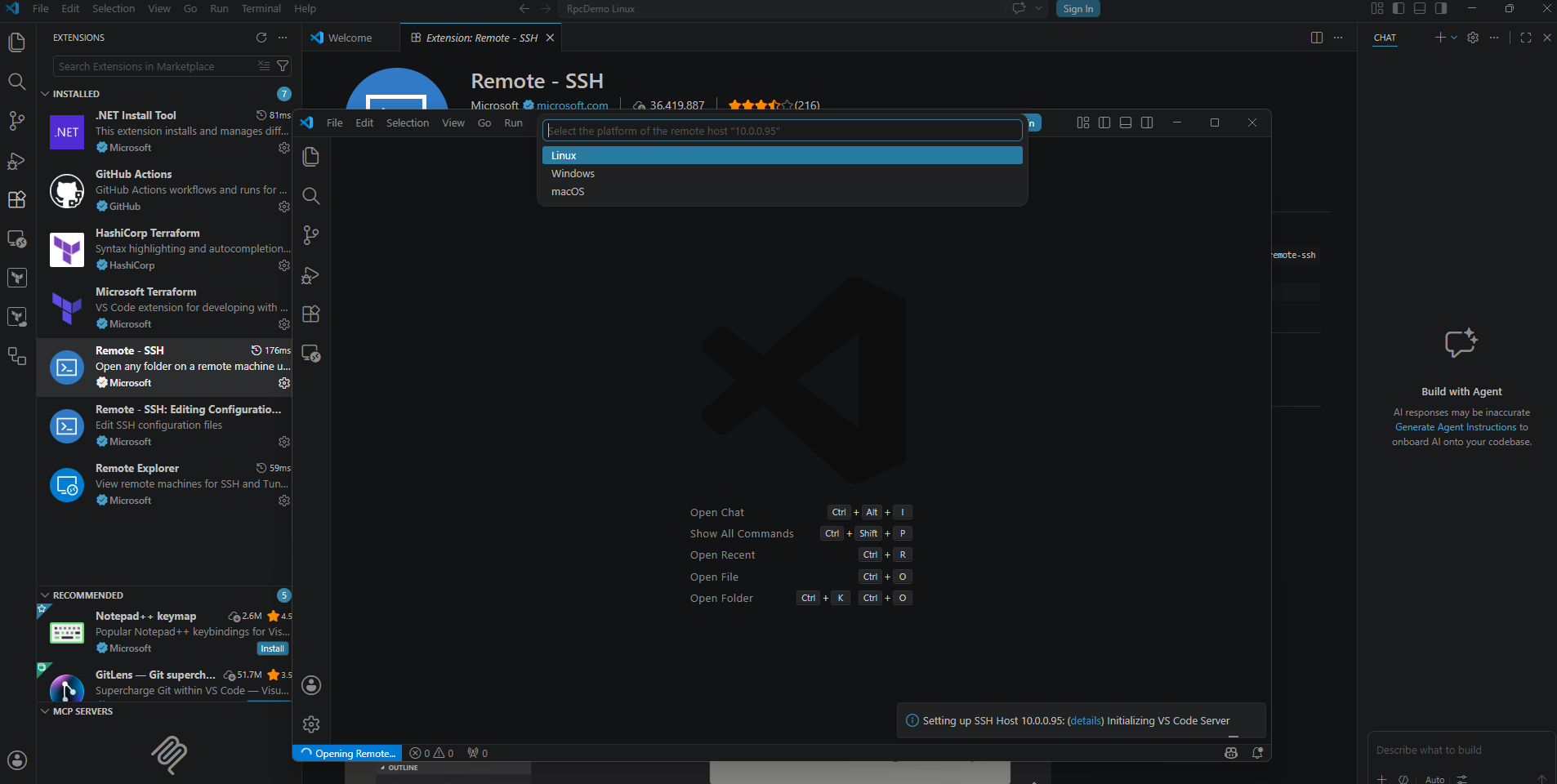Open editor more actions in back window
Viewport: 1557px width, 784px height.
point(1338,38)
